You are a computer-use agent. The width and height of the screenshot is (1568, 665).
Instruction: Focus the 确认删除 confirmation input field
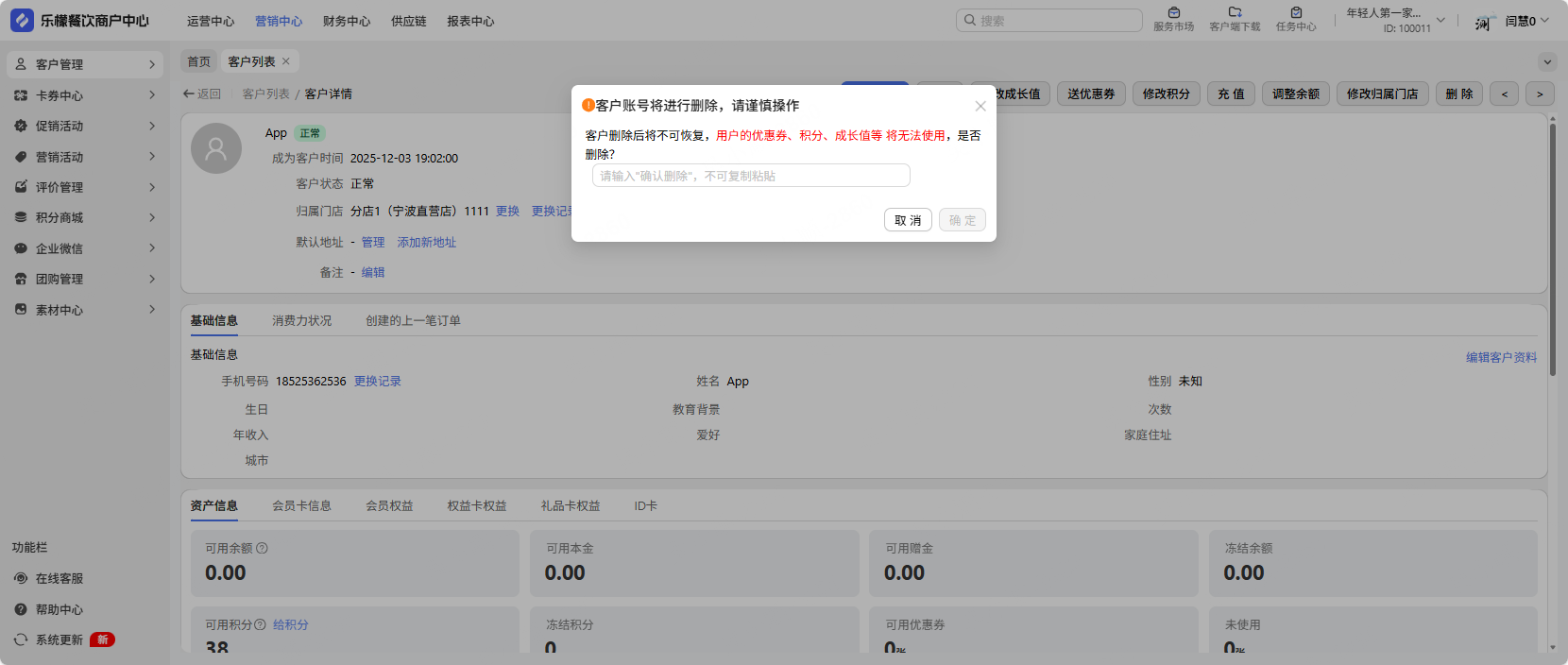coord(751,176)
